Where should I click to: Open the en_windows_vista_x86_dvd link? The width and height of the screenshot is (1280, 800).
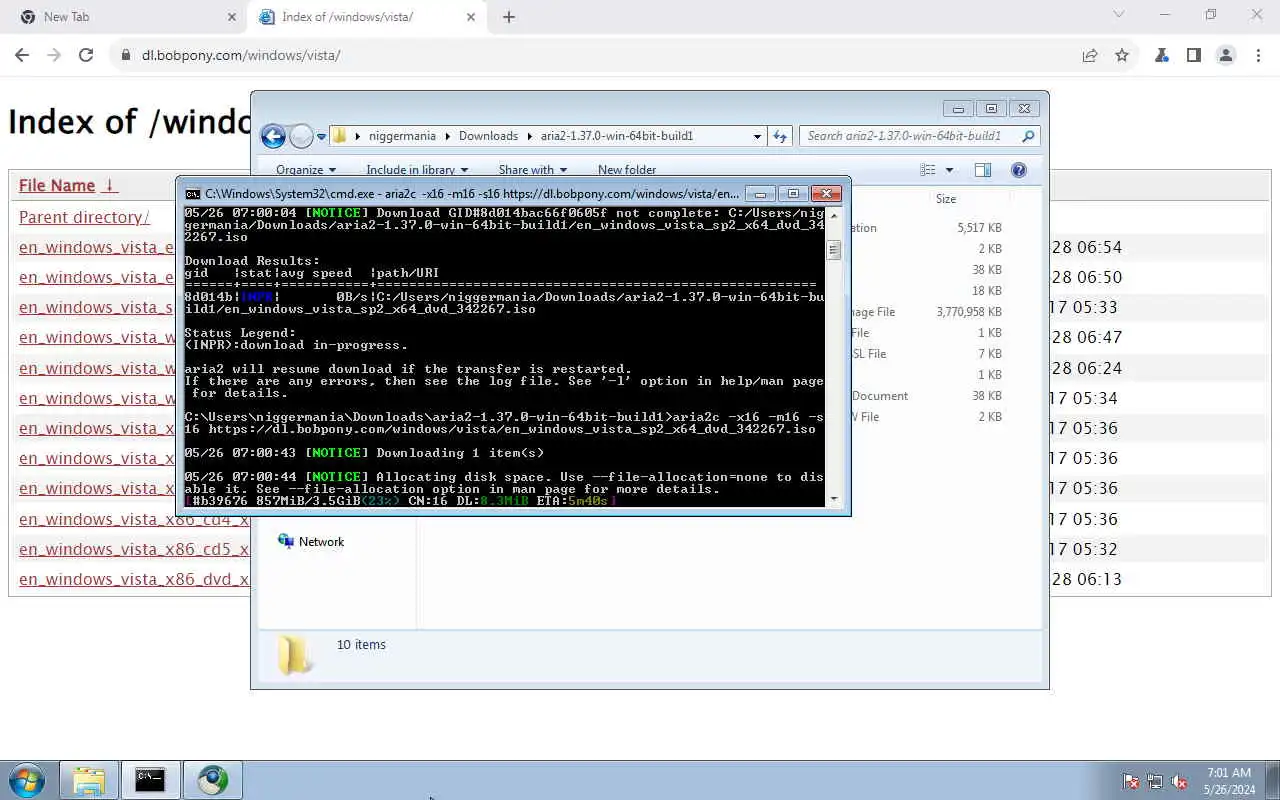134,579
